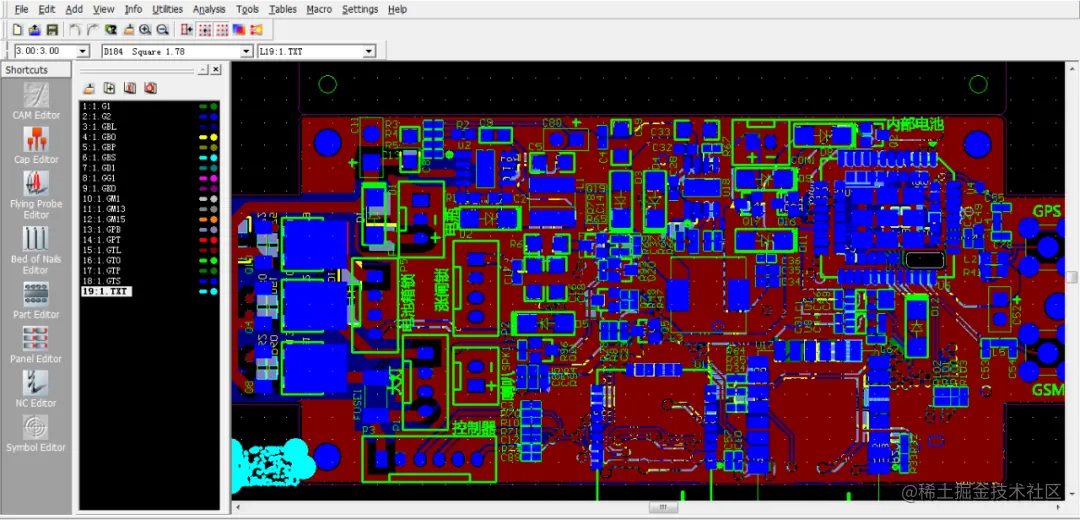Click the Undo arrow icon
Viewport: 1080px width, 520px height.
(75, 30)
